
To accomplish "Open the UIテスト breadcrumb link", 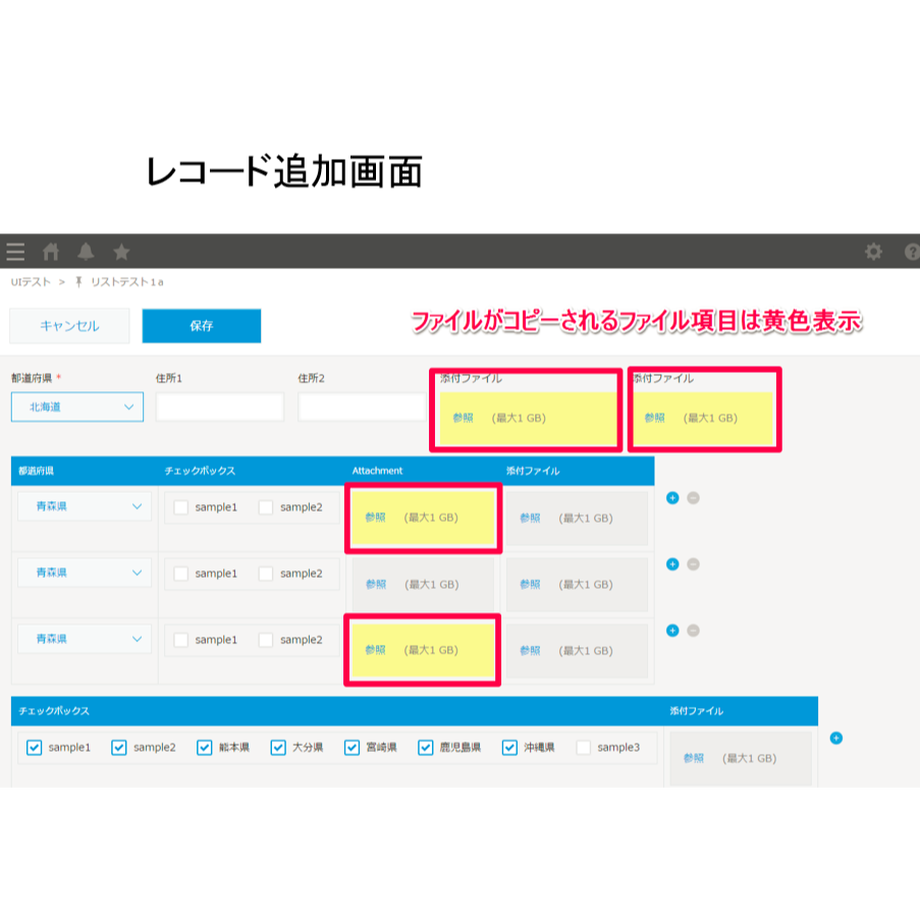I will pyautogui.click(x=31, y=282).
